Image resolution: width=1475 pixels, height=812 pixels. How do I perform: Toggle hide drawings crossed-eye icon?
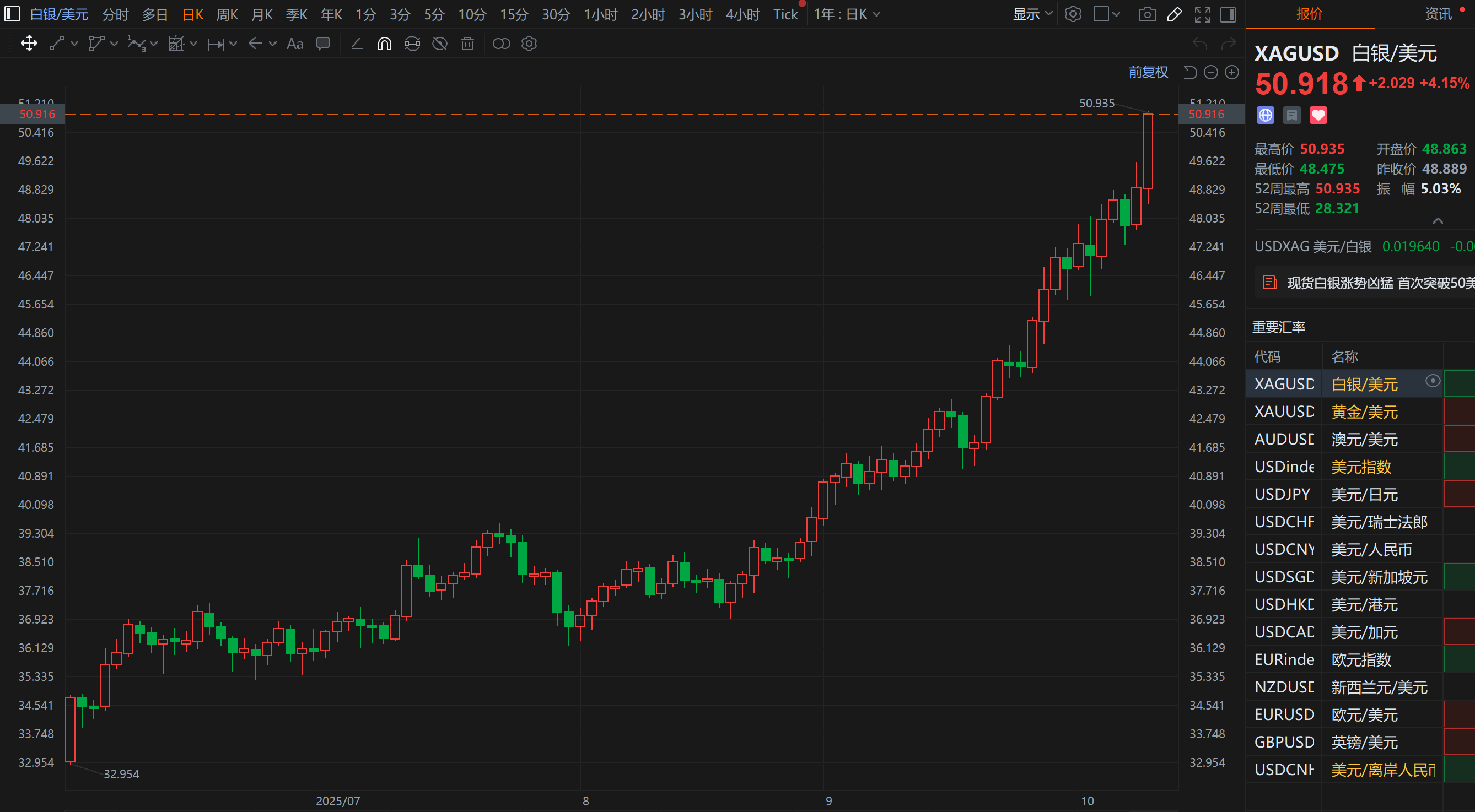pos(439,44)
